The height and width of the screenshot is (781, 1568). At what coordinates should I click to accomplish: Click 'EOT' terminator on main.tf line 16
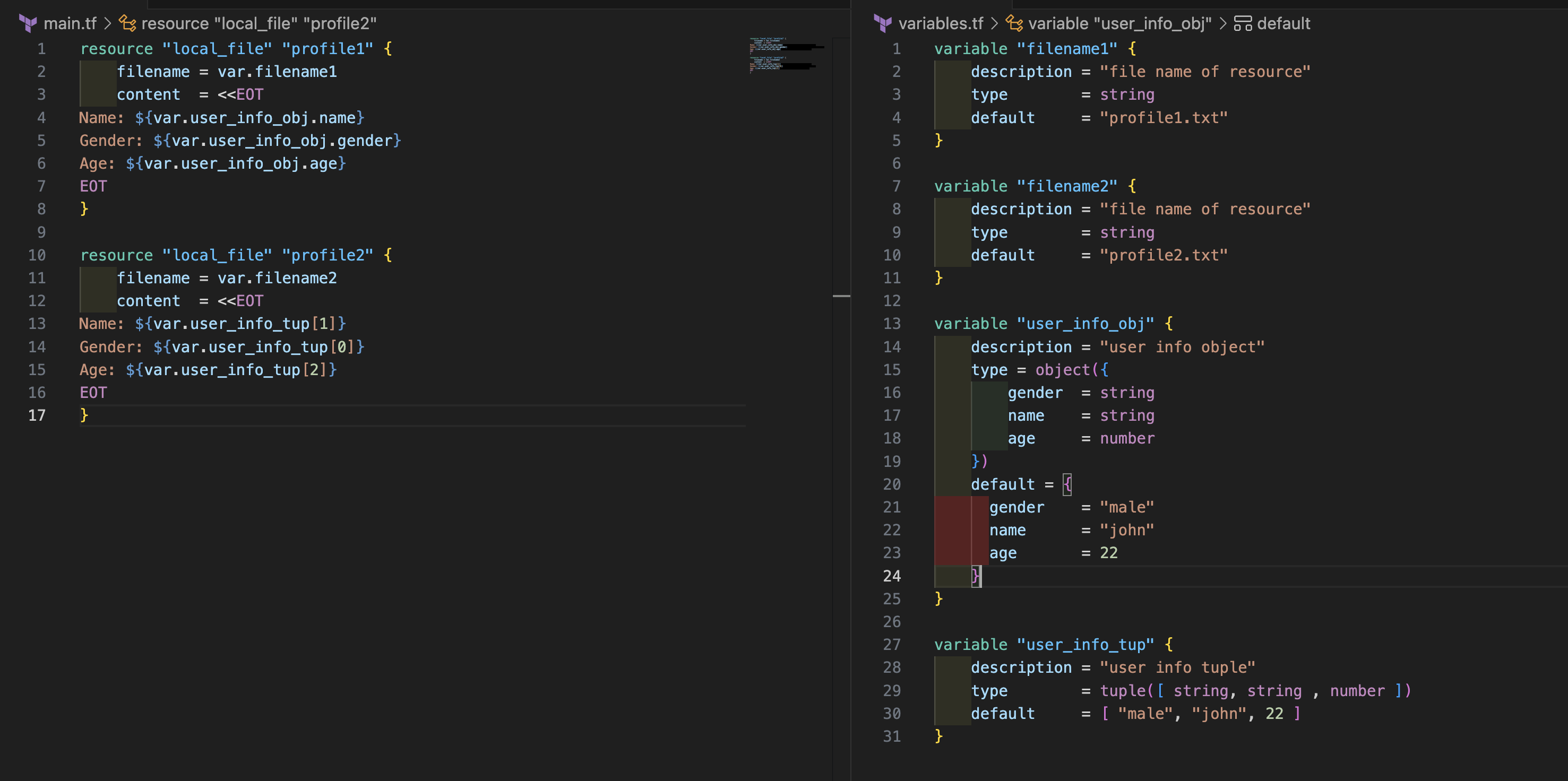pos(93,392)
